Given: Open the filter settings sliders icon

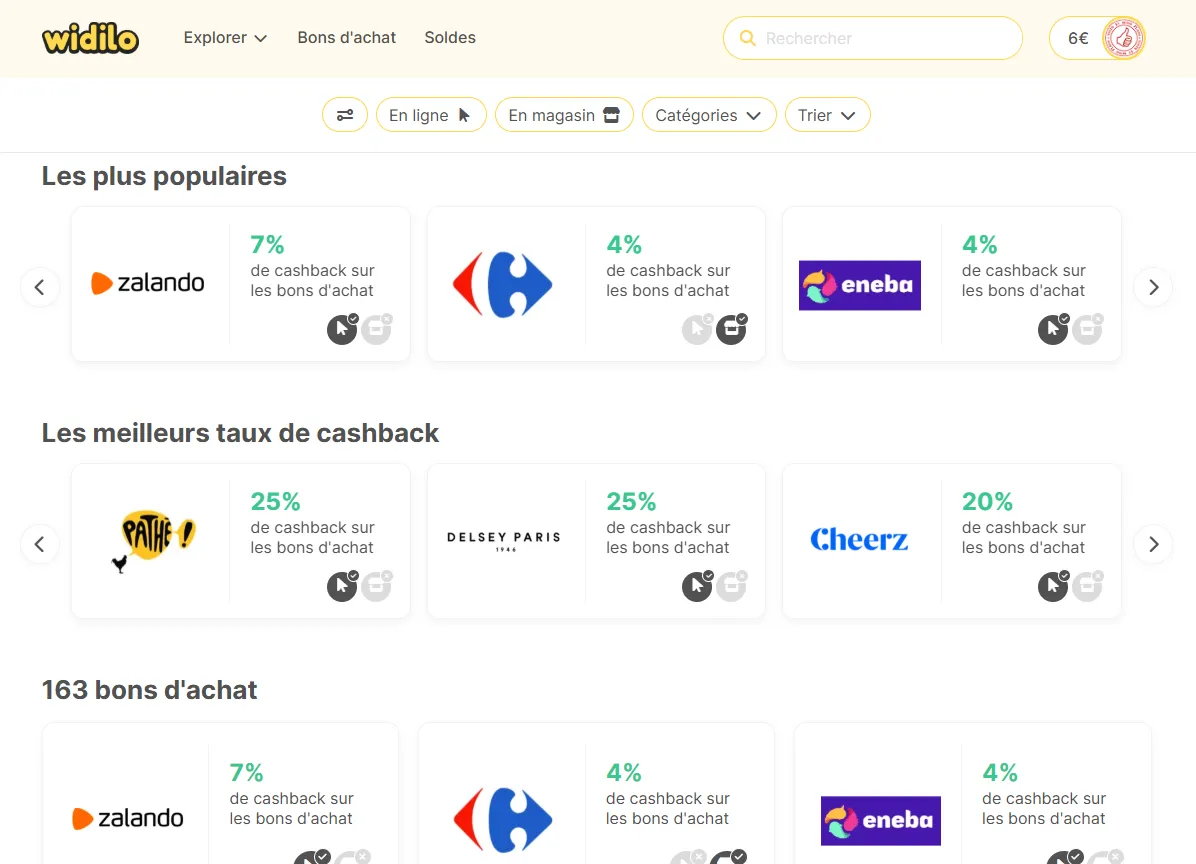Looking at the screenshot, I should pyautogui.click(x=345, y=115).
